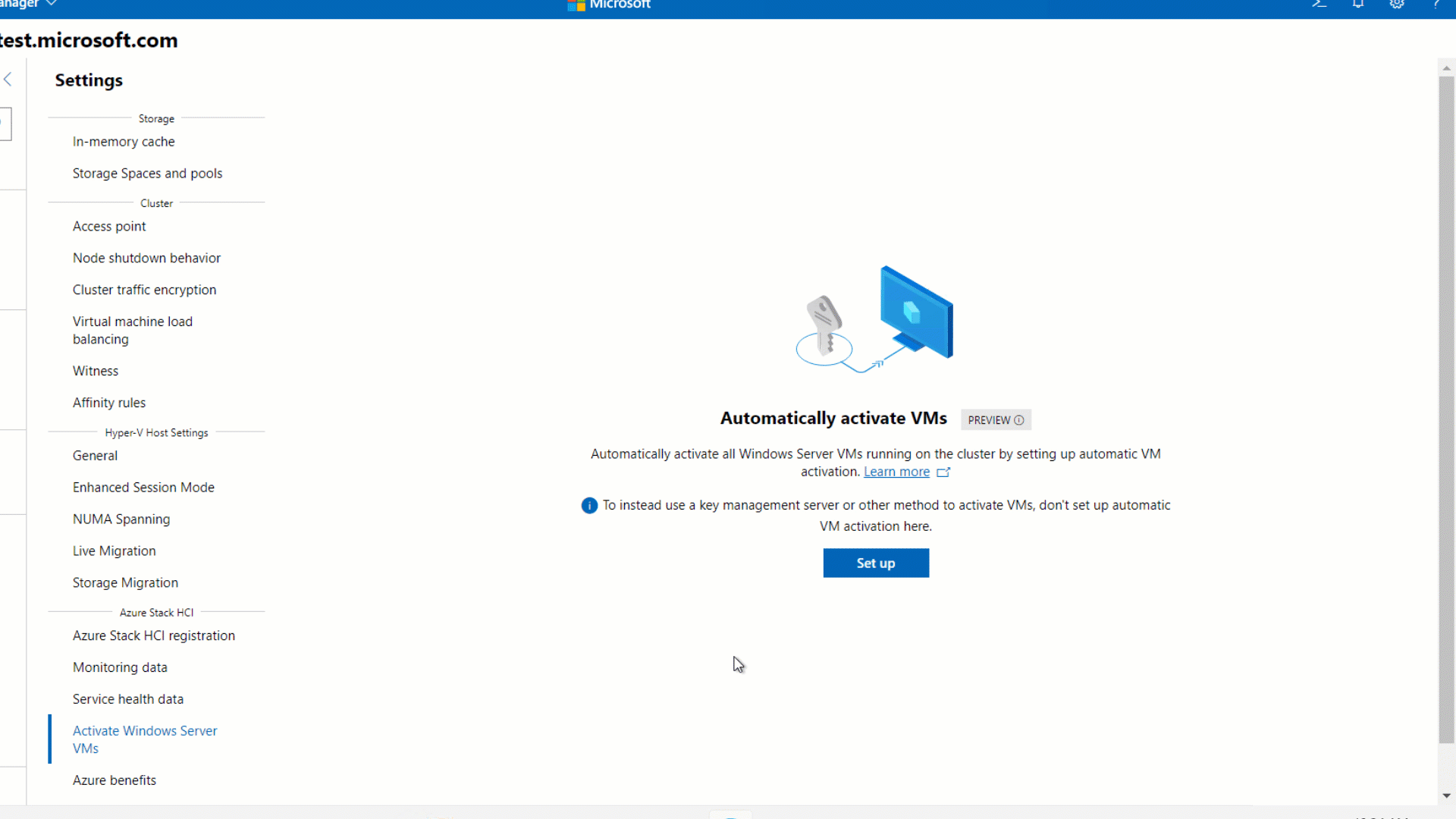Image resolution: width=1456 pixels, height=819 pixels.
Task: Select Cluster traffic encryption
Action: click(x=144, y=290)
